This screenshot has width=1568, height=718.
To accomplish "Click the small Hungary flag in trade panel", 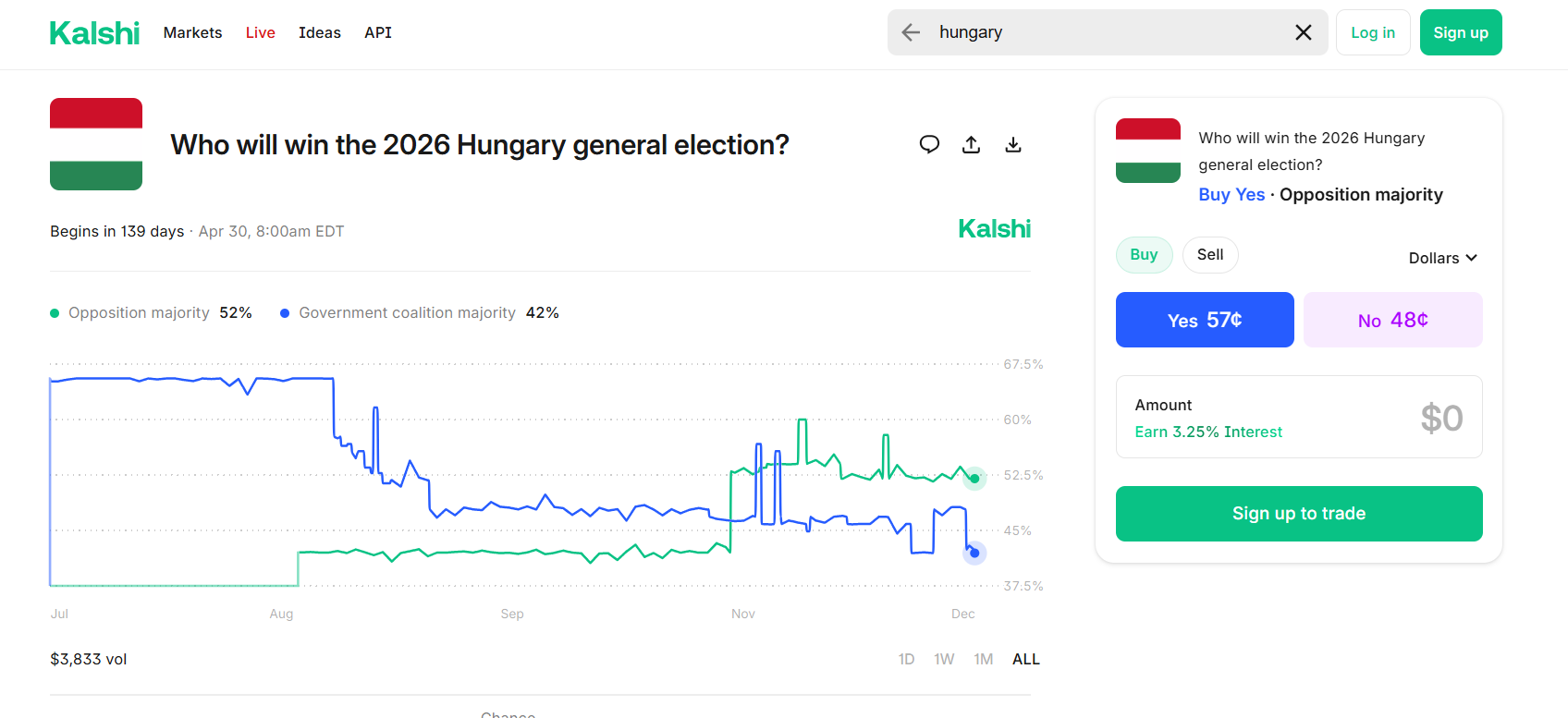I will point(1147,151).
